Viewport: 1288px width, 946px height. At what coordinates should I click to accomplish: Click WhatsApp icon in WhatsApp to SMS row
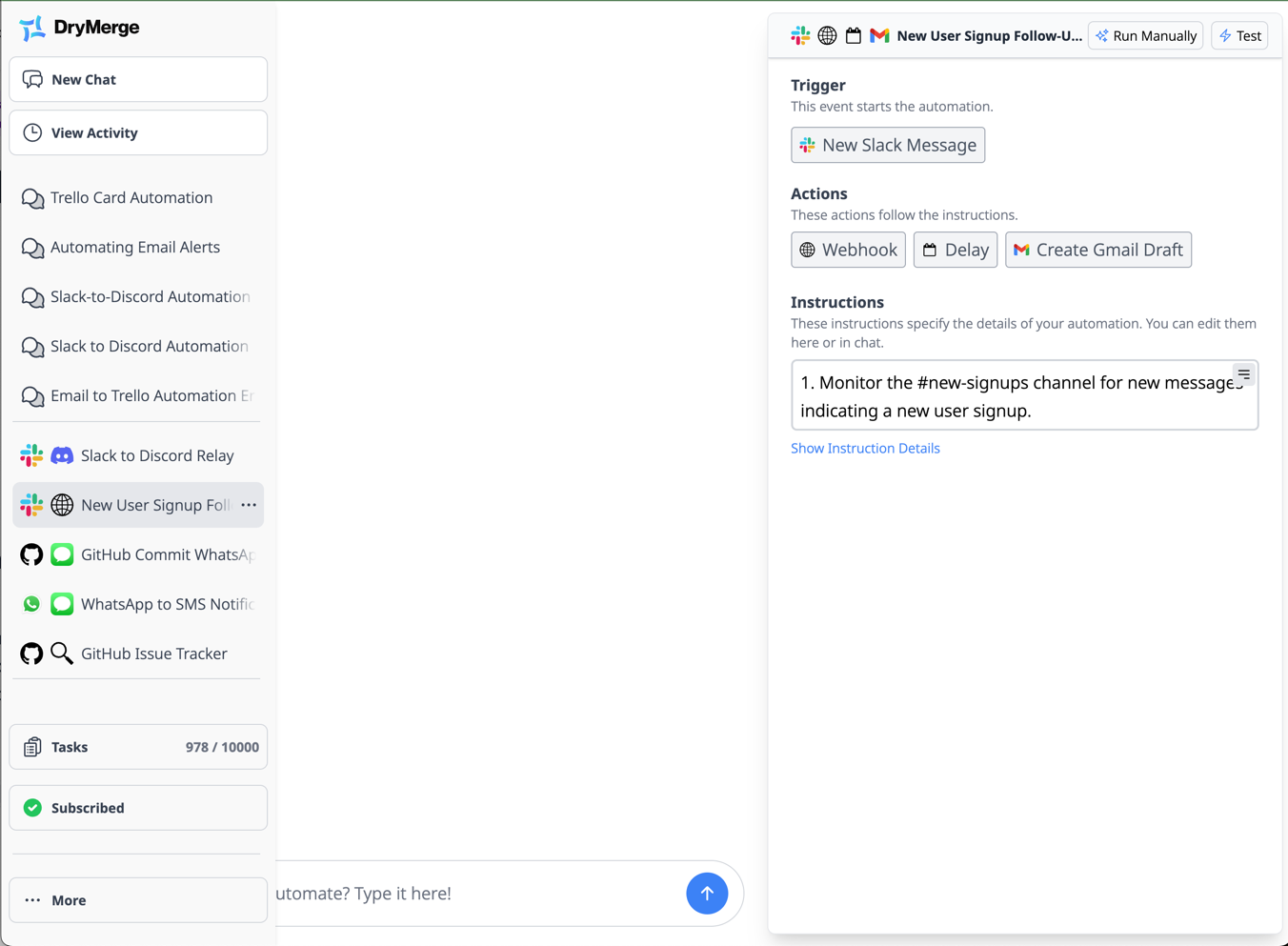[31, 604]
